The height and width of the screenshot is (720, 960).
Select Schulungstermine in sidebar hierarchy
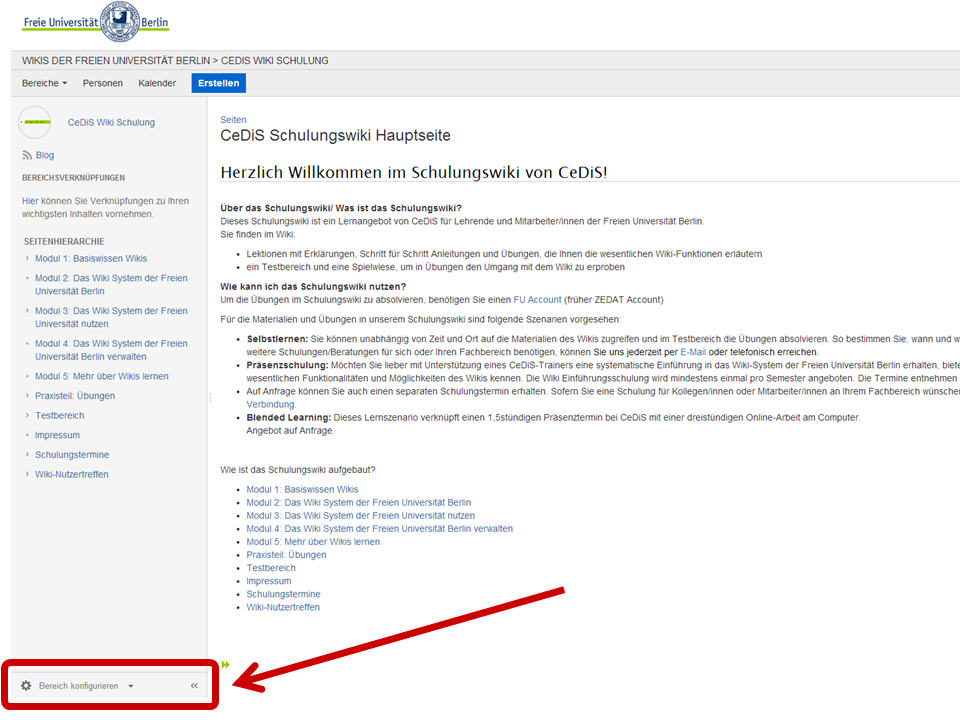point(72,454)
